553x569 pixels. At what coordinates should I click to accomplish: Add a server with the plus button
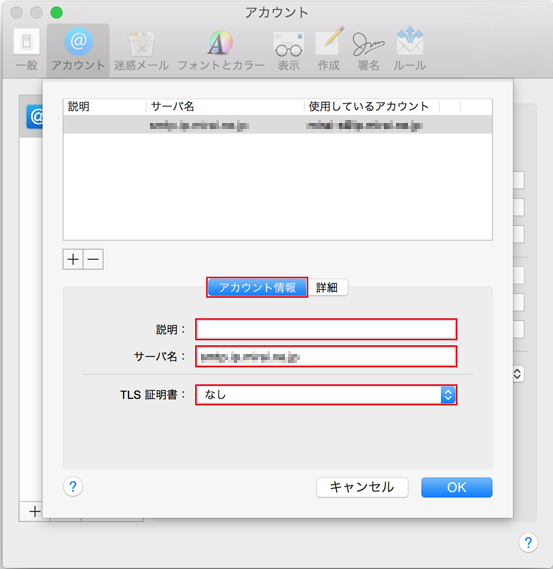coord(73,259)
